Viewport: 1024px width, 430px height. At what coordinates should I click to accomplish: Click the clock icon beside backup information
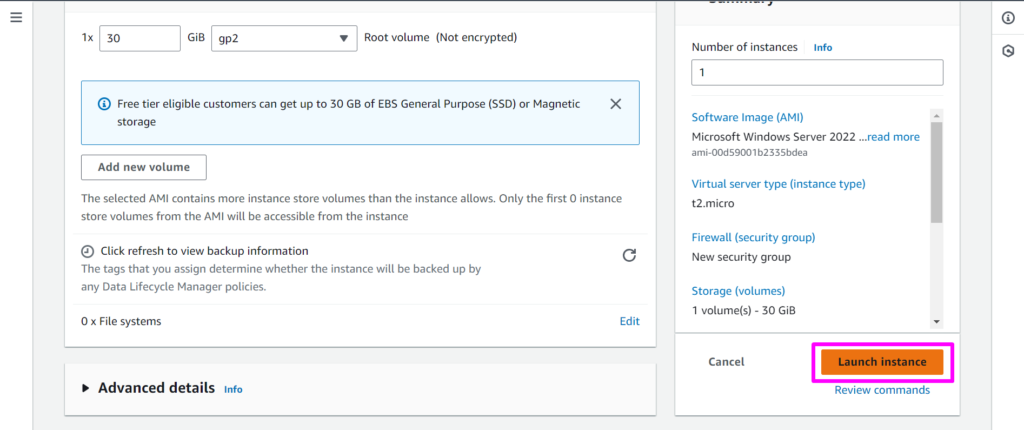88,251
